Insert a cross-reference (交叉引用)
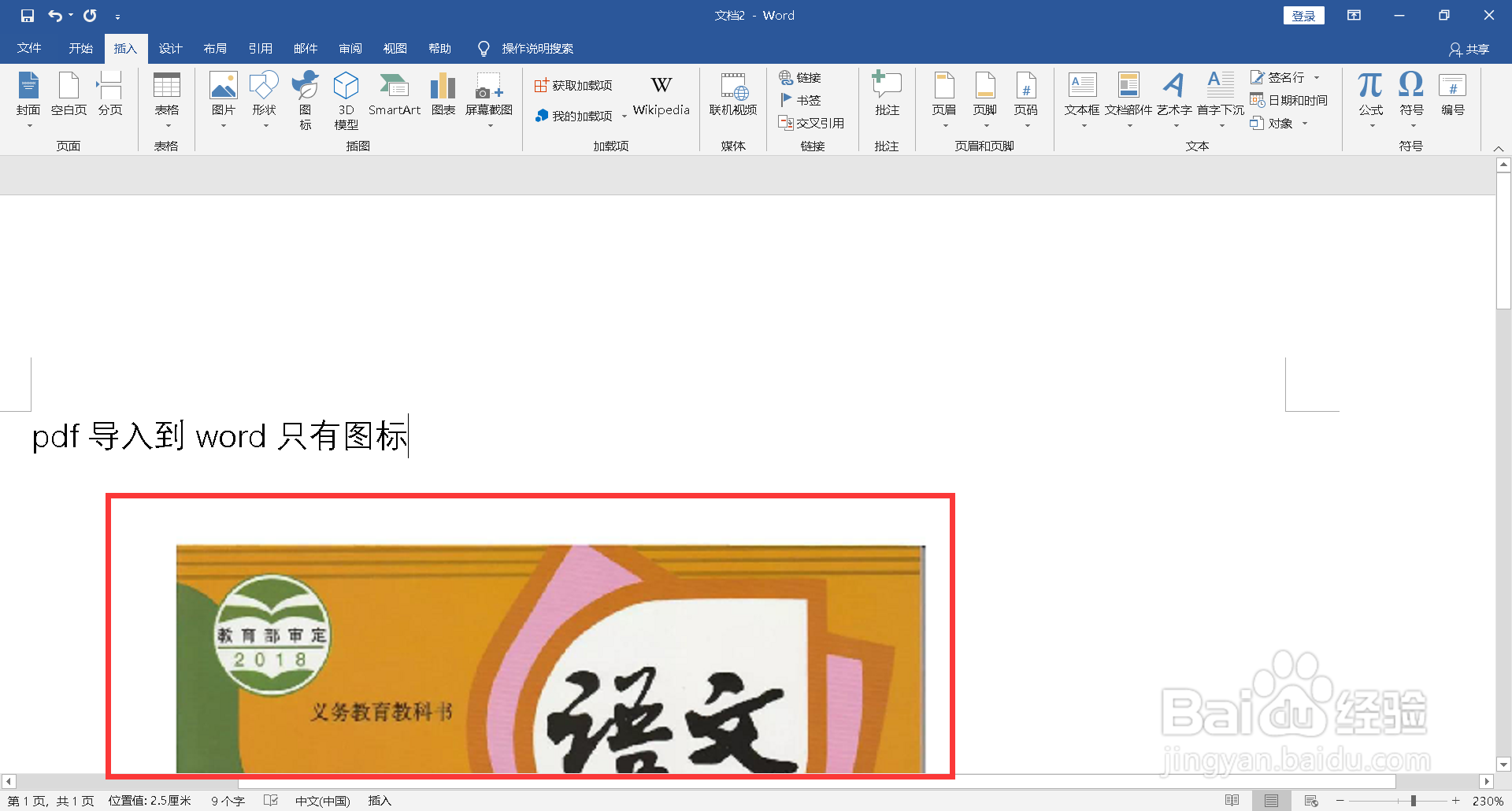 pyautogui.click(x=811, y=123)
